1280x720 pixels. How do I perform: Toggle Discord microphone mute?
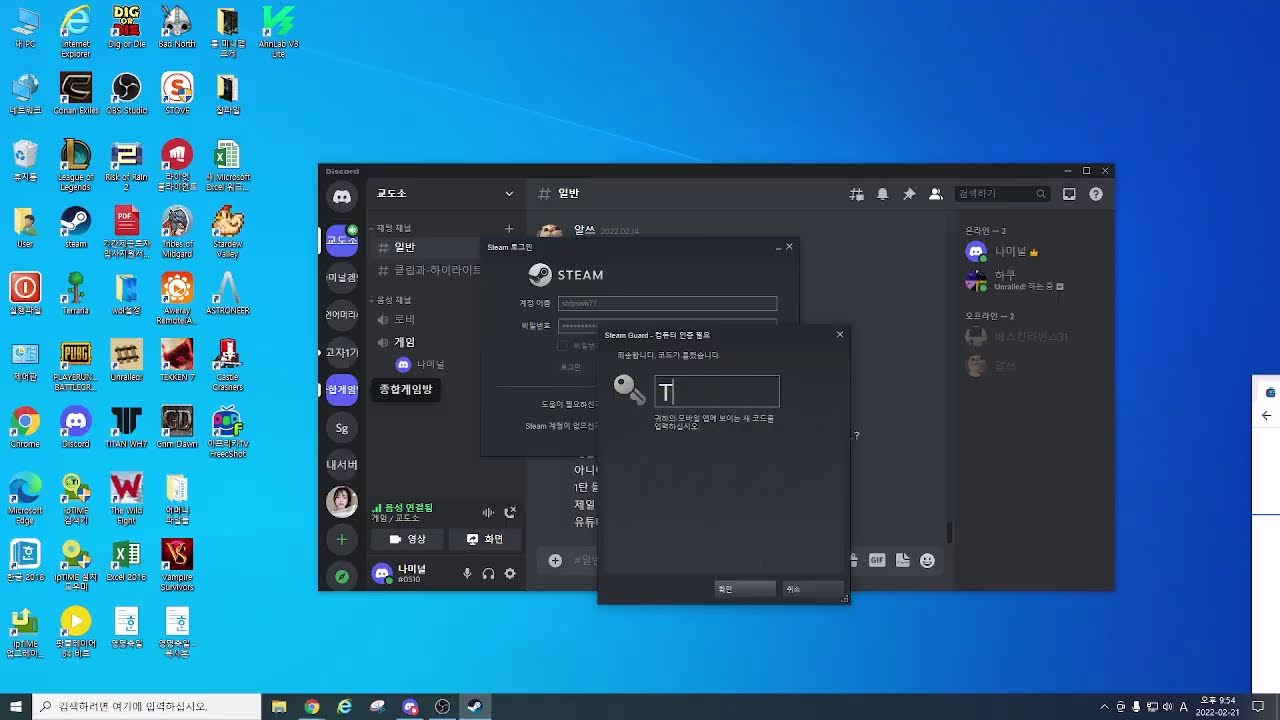tap(466, 573)
